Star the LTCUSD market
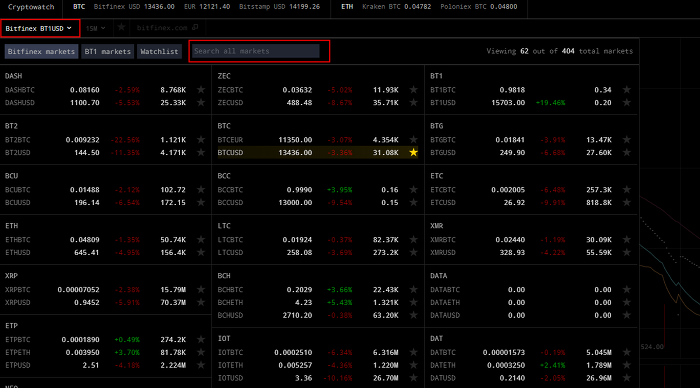This screenshot has width=700, height=388. pyautogui.click(x=413, y=252)
